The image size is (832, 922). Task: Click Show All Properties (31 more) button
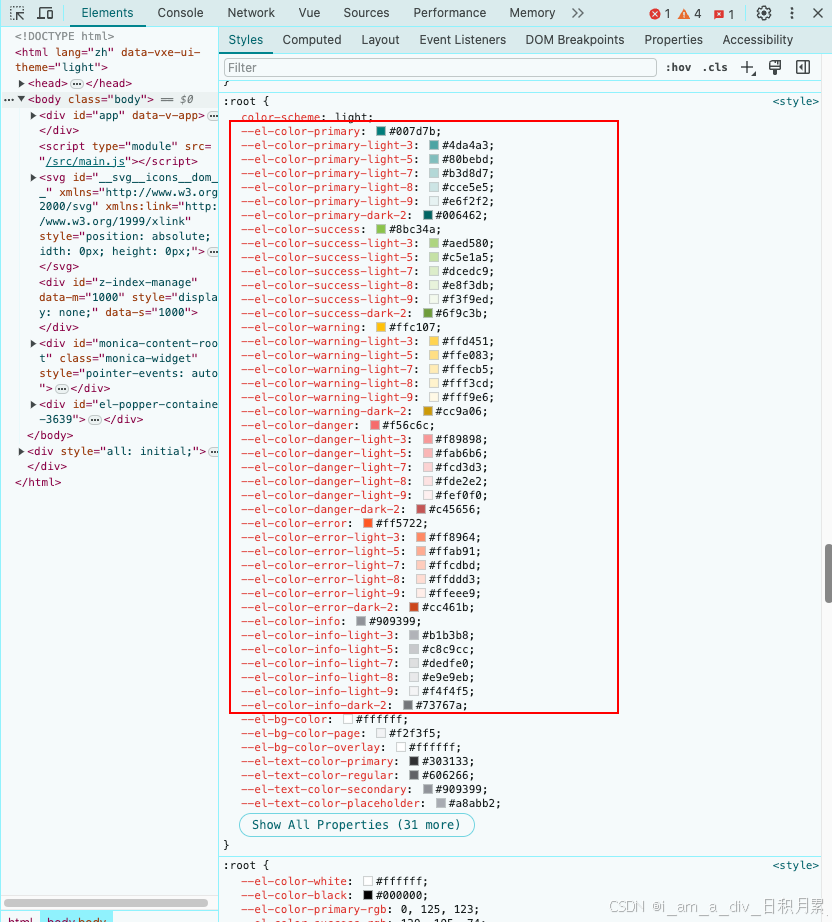(356, 825)
